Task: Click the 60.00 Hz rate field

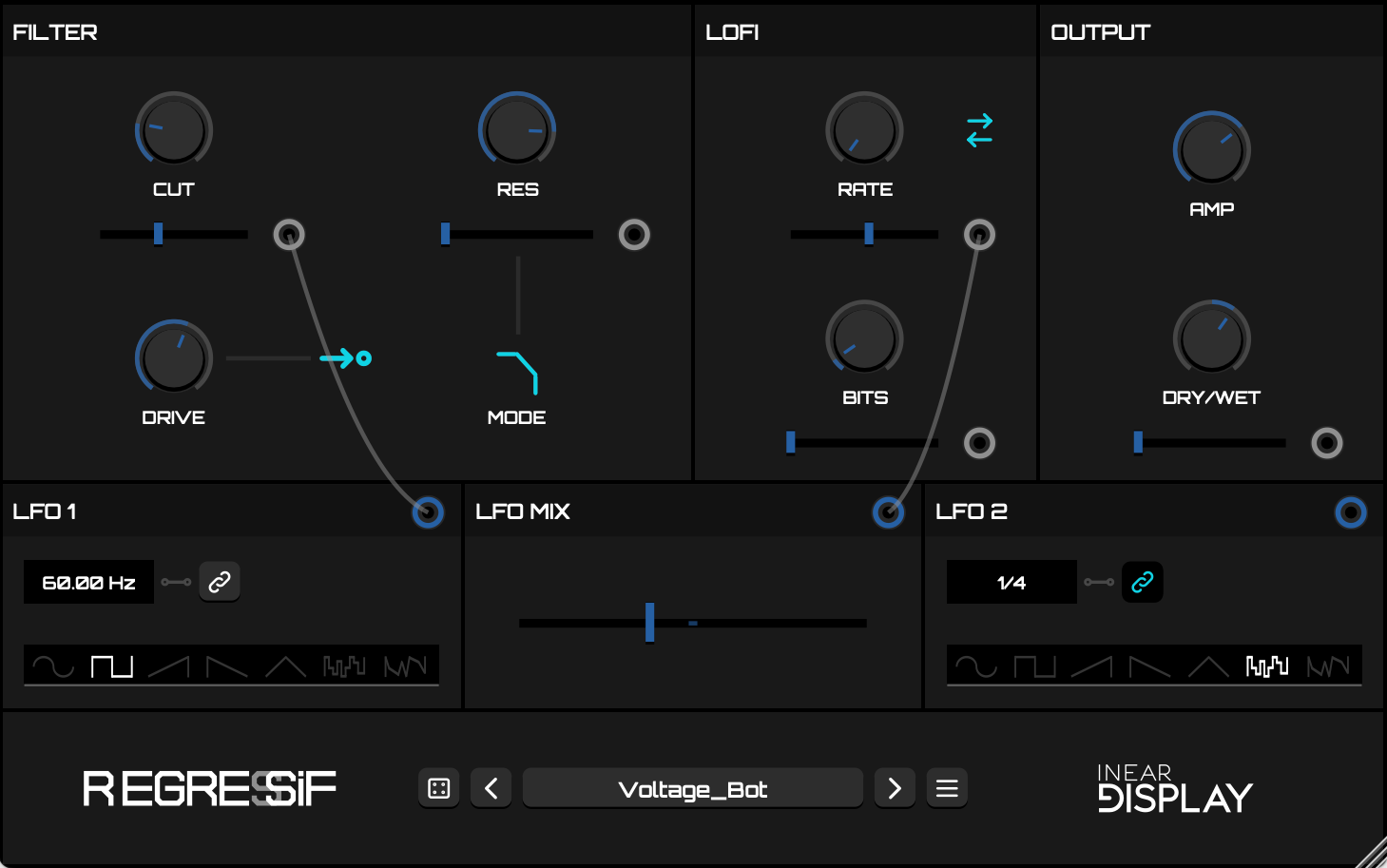Action: 88,582
